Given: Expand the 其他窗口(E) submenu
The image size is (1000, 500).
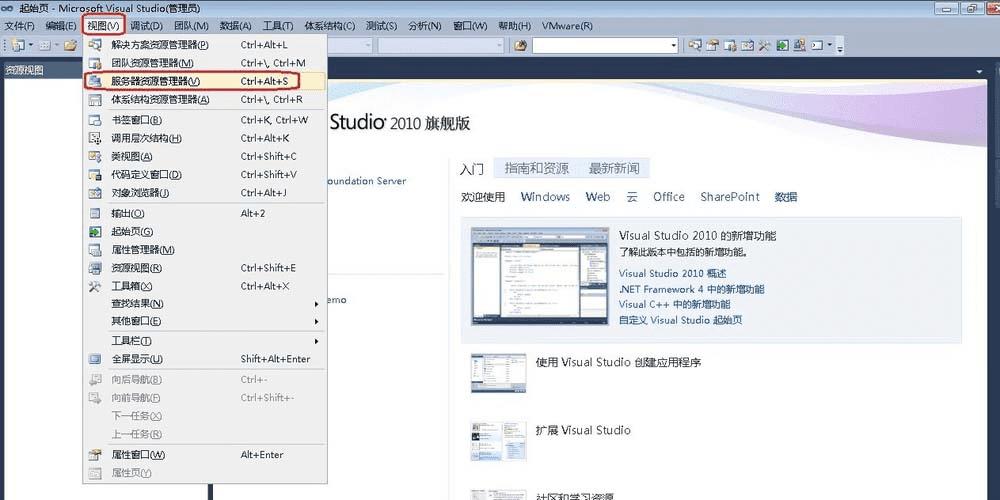Looking at the screenshot, I should click(316, 322).
